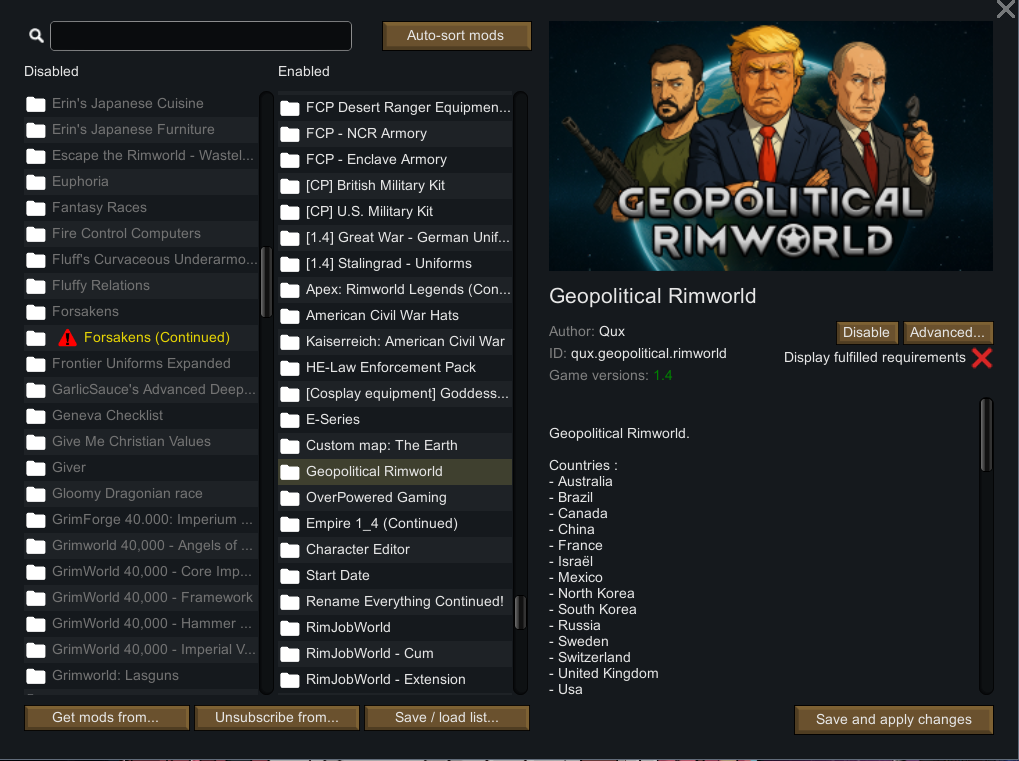The width and height of the screenshot is (1019, 761).
Task: Click folder icon next to Frontier Uniforms Expanded
Action: click(36, 364)
